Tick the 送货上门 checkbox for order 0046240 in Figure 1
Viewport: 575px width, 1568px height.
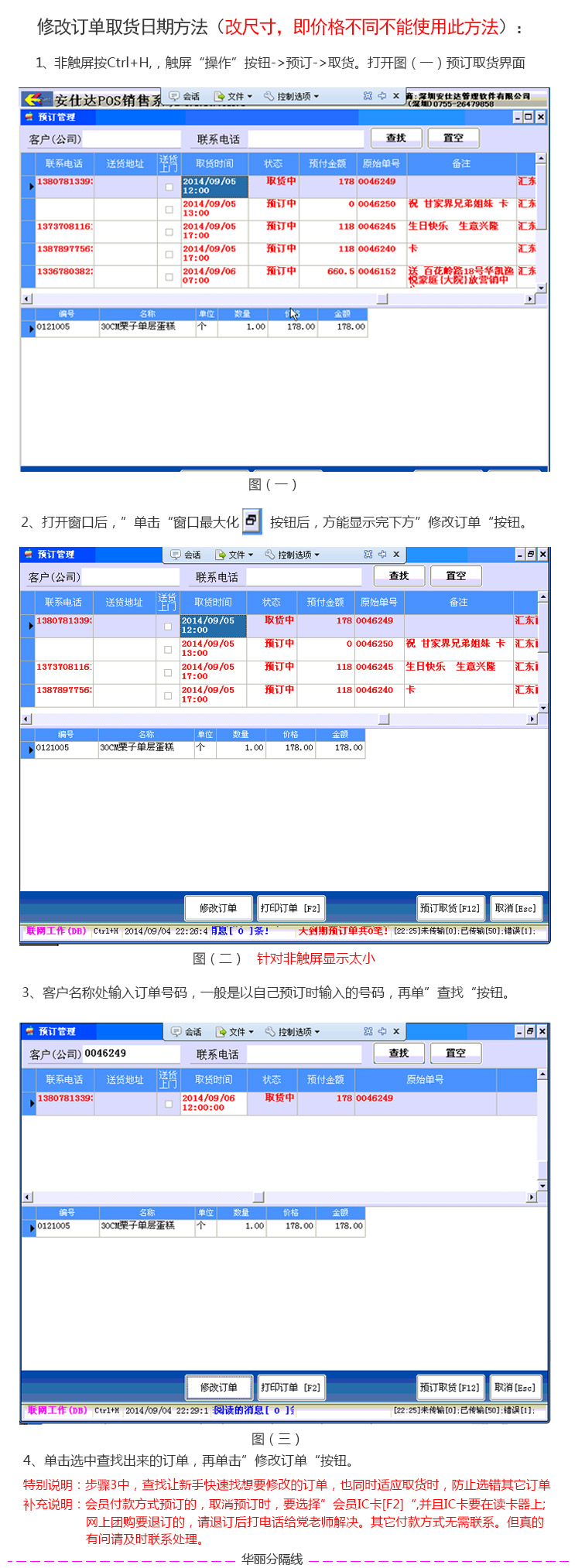[x=169, y=254]
